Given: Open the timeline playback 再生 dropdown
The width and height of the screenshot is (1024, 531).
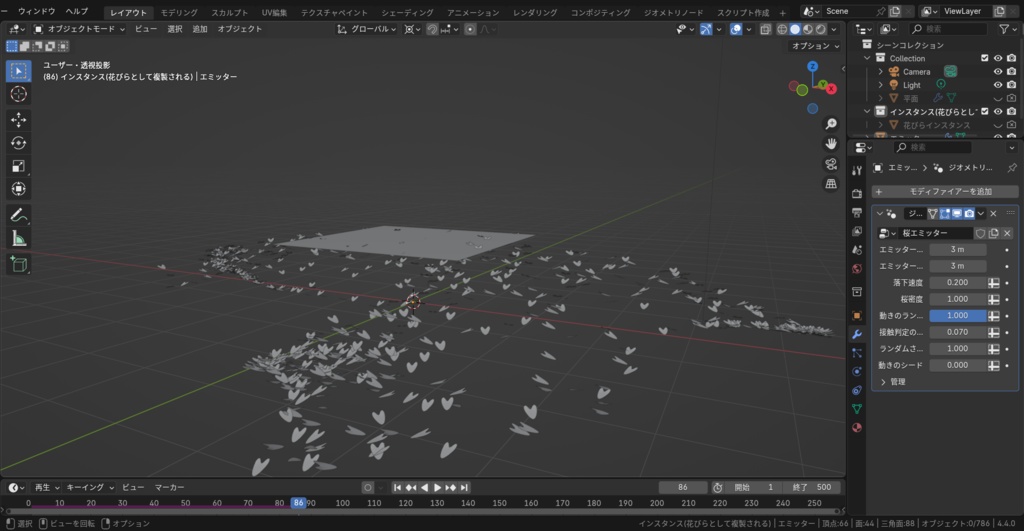Looking at the screenshot, I should [47, 487].
